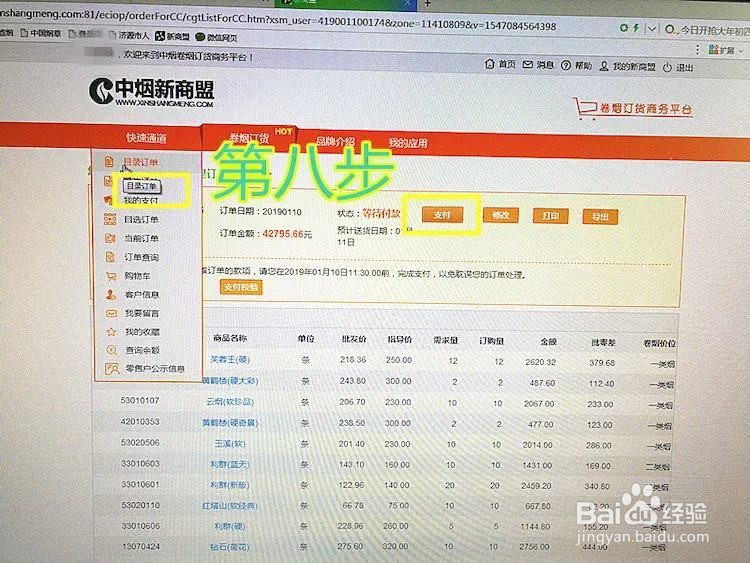Click the 订单查询 search-document icon
Image resolution: width=750 pixels, height=563 pixels.
click(110, 257)
